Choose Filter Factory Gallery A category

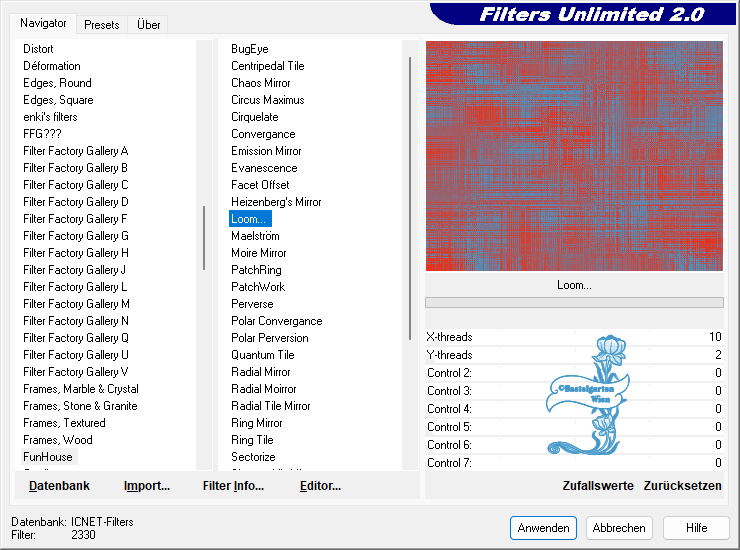[x=76, y=151]
